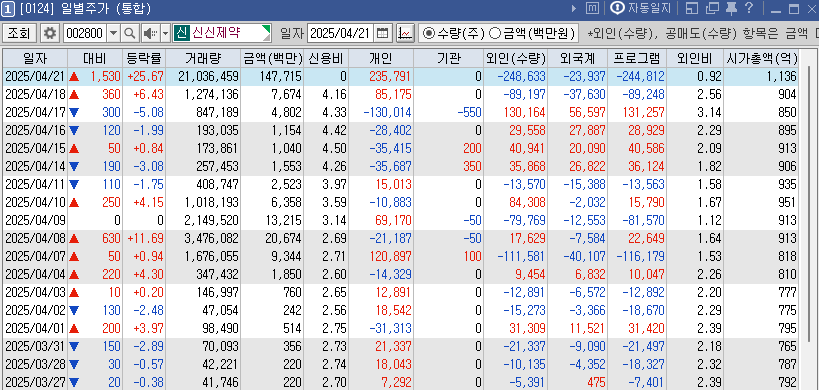
Task: Open stock search magnifier icon
Action: click(x=129, y=33)
